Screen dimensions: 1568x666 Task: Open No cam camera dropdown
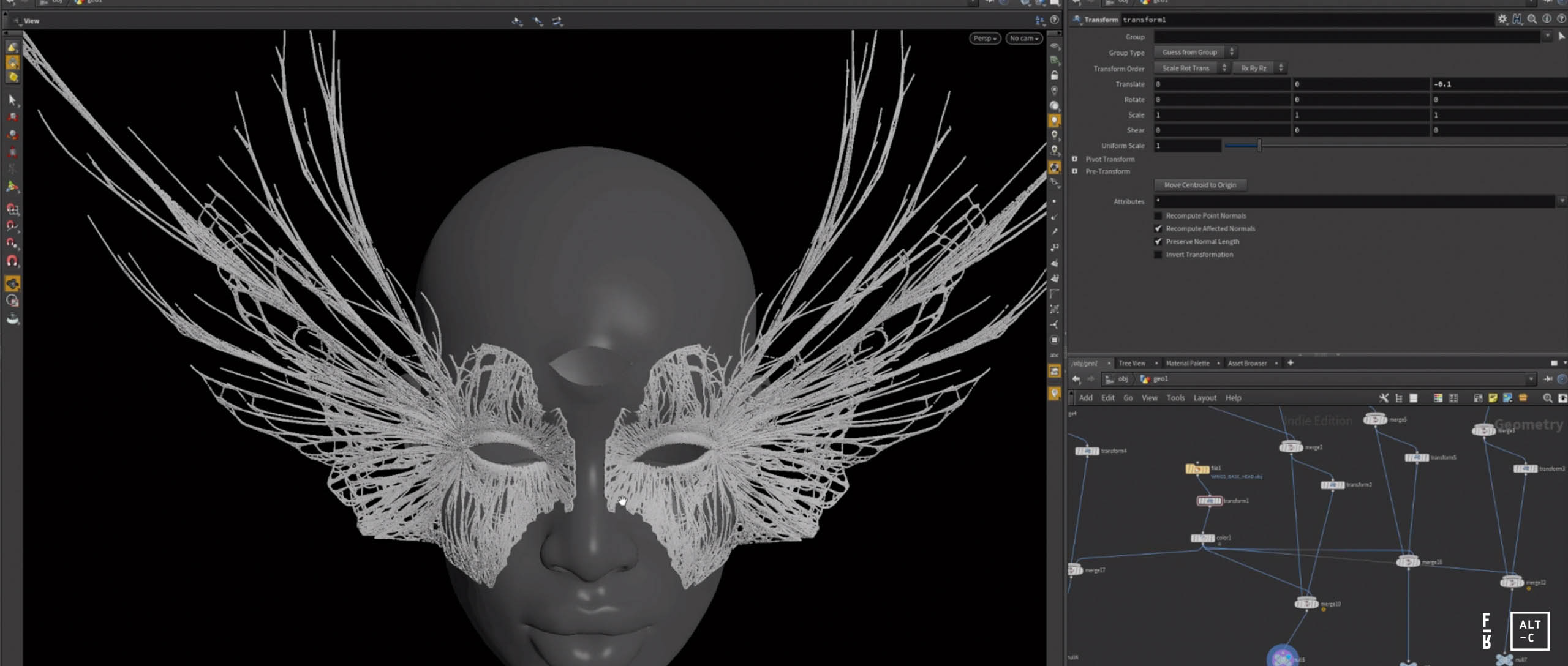(x=1024, y=39)
